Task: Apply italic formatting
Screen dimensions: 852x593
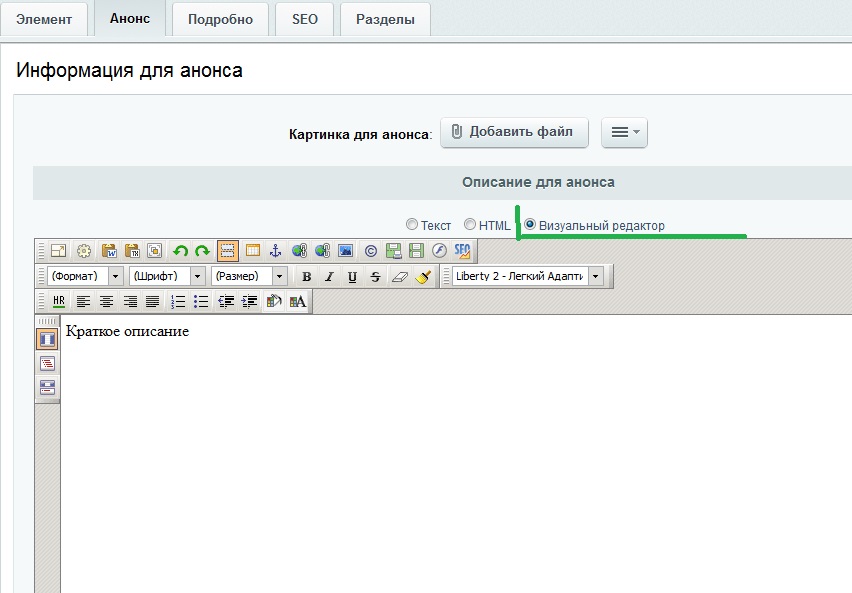Action: [329, 277]
